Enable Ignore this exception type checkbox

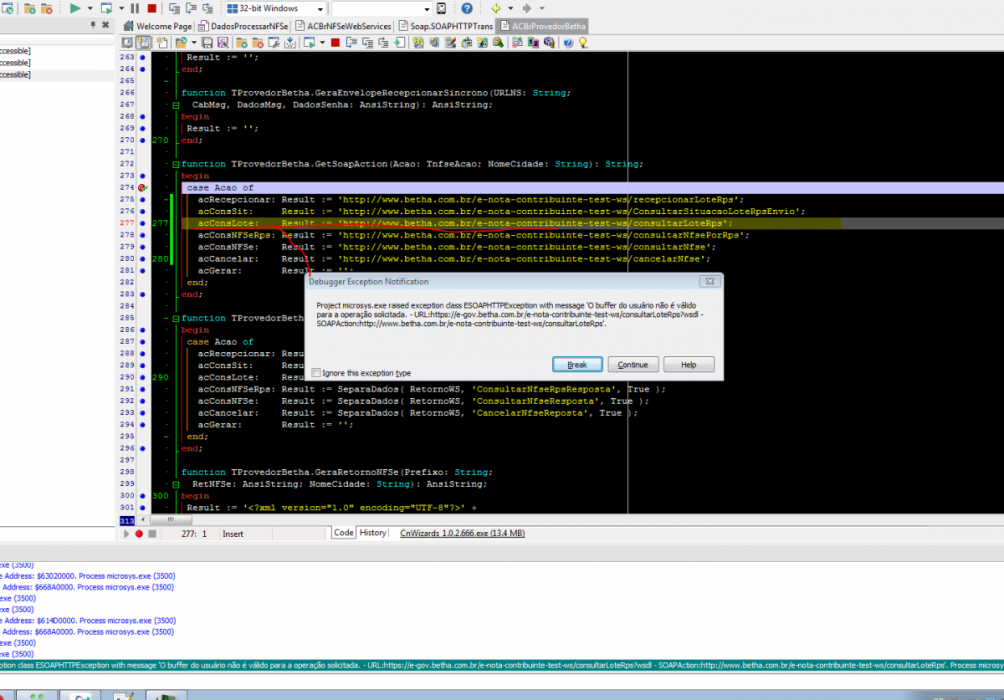pos(316,373)
